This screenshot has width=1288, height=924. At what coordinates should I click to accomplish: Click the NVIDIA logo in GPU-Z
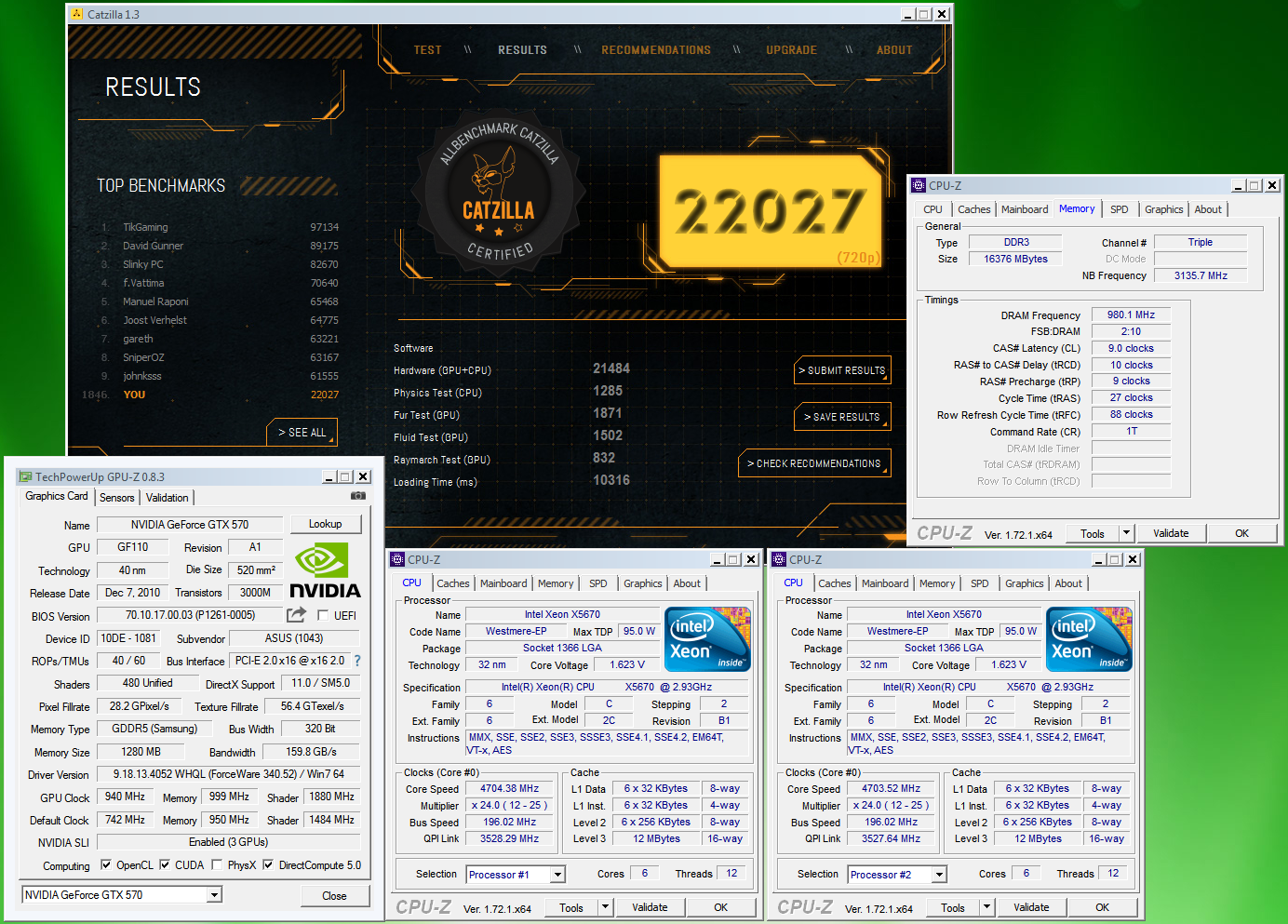(x=325, y=571)
